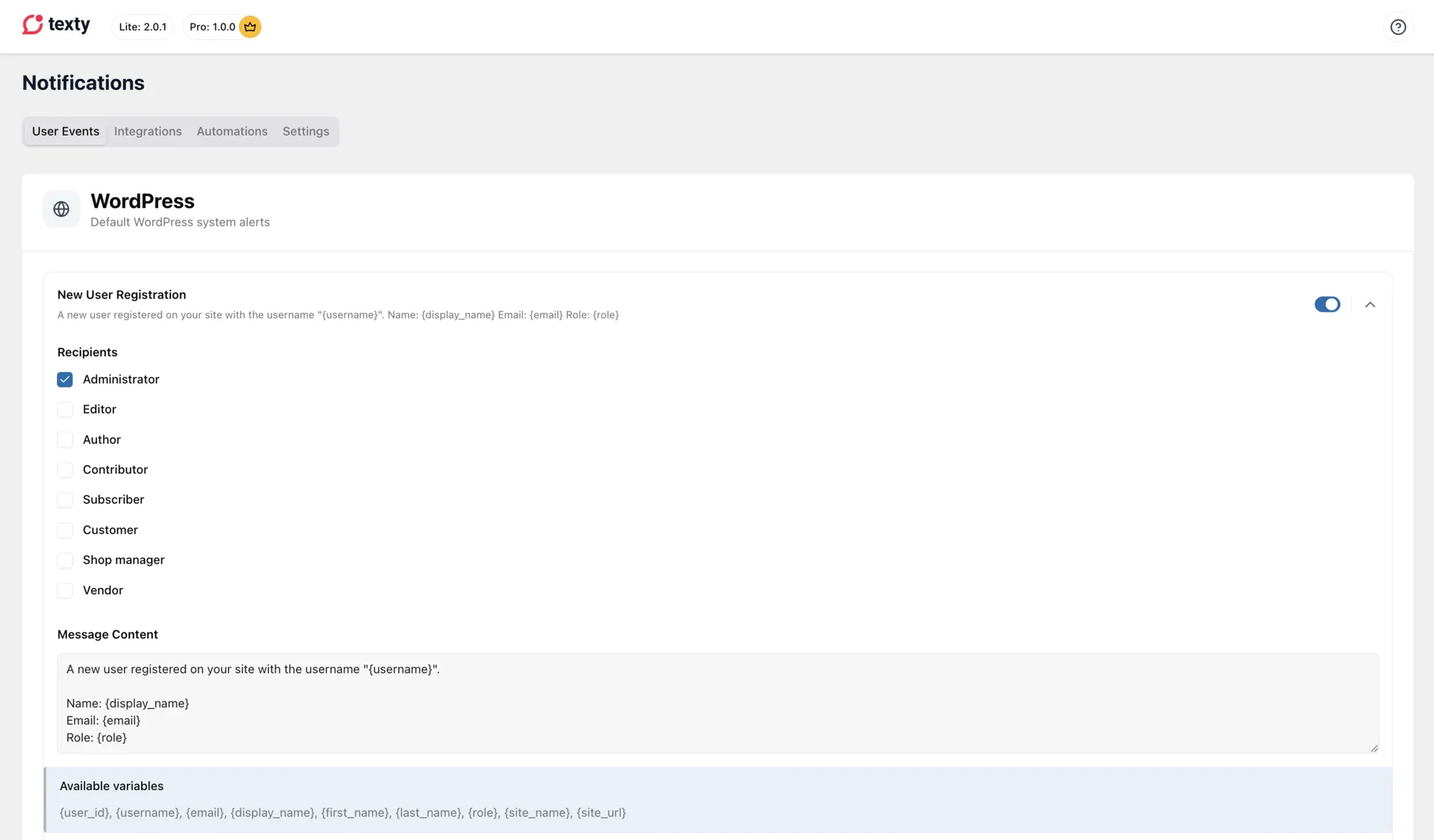Click the Lite: 2.0.1 version badge
Viewport: 1434px width, 840px height.
(143, 27)
